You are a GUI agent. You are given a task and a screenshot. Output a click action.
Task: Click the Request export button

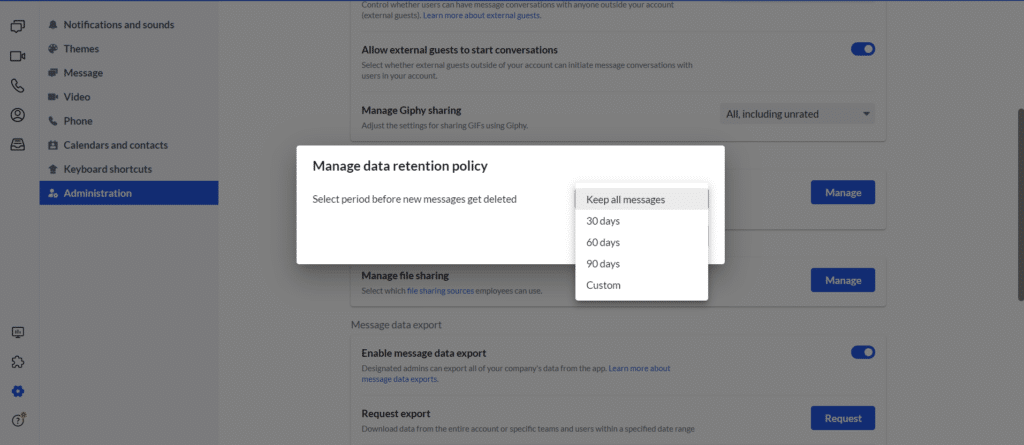tap(842, 417)
